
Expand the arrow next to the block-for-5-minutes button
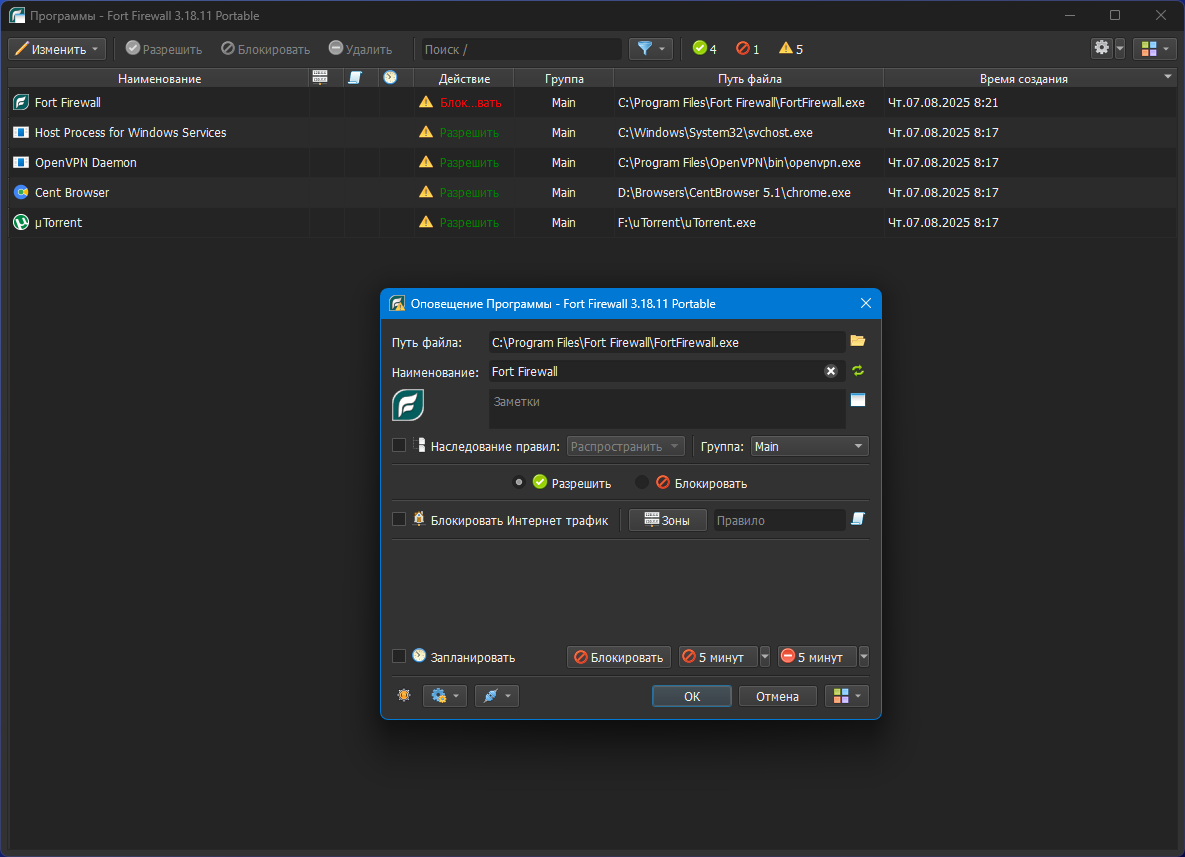(765, 657)
